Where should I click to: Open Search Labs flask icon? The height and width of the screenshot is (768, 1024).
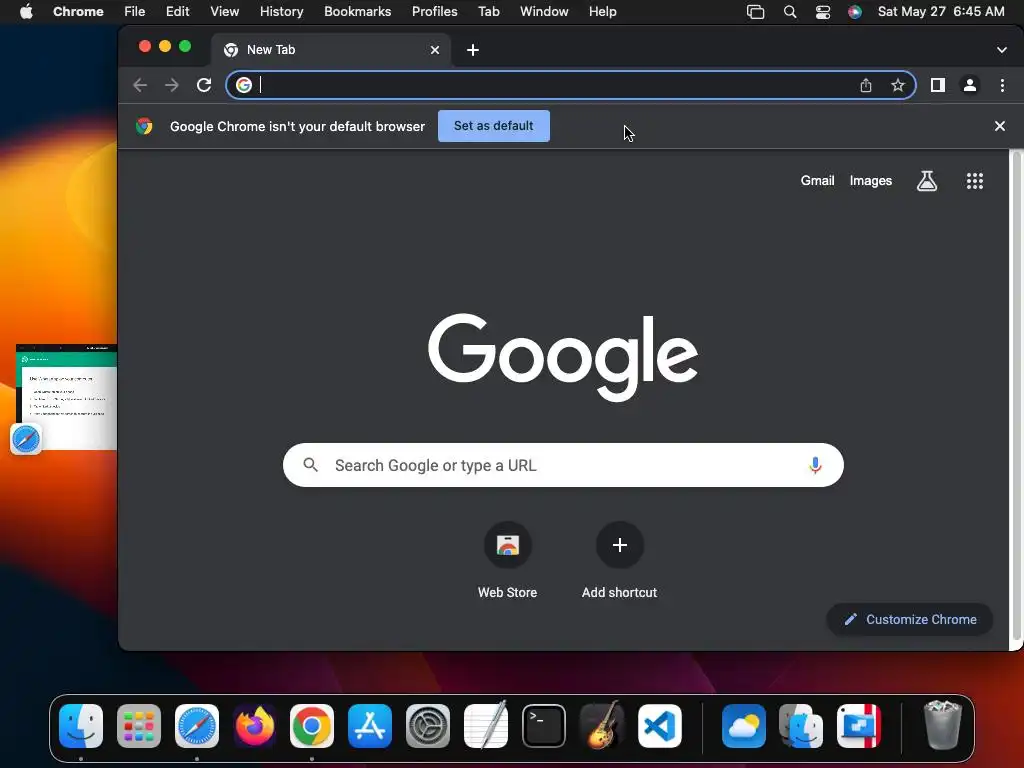tap(927, 181)
